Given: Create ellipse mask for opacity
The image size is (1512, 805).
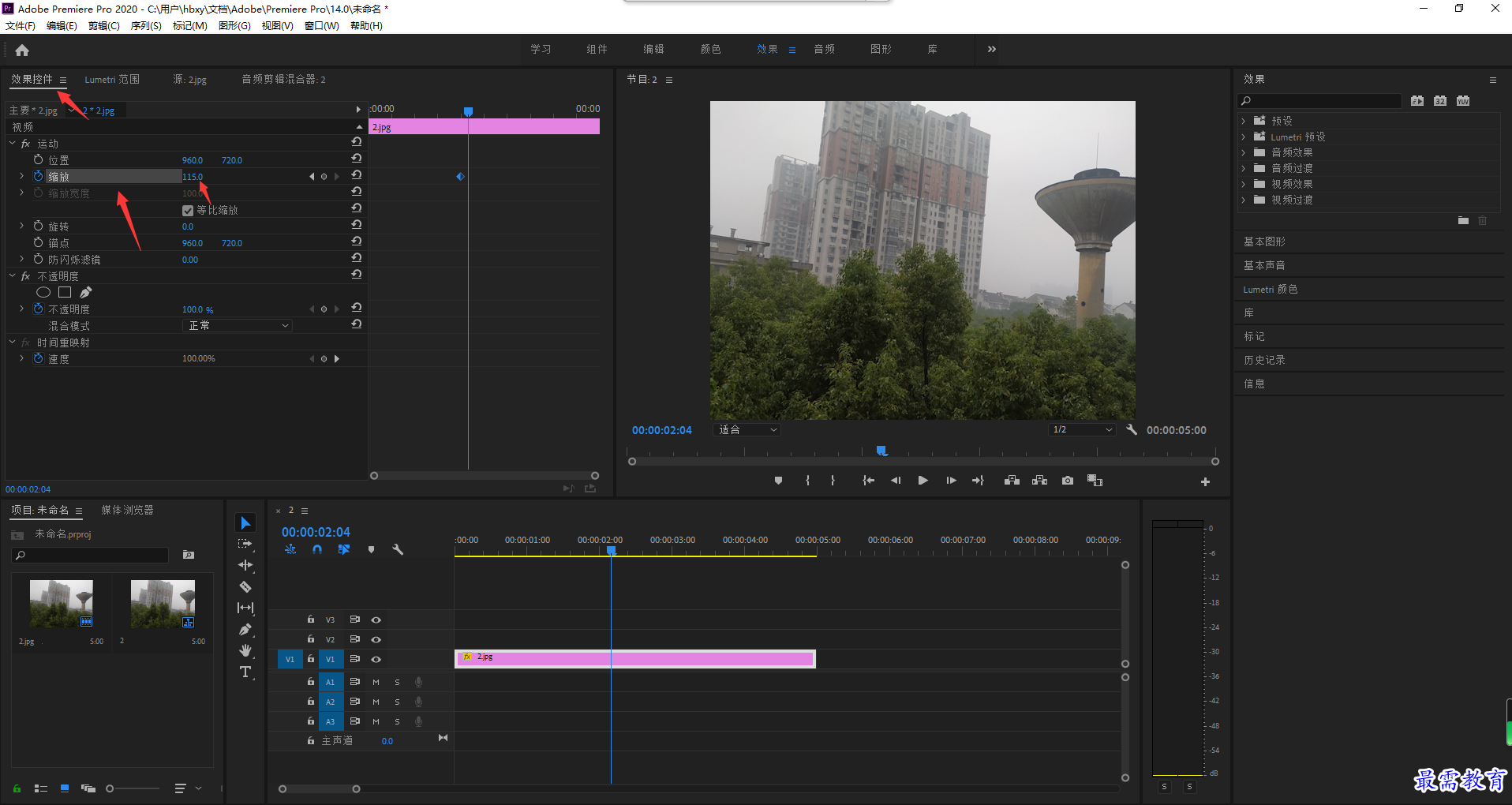Looking at the screenshot, I should (x=43, y=292).
